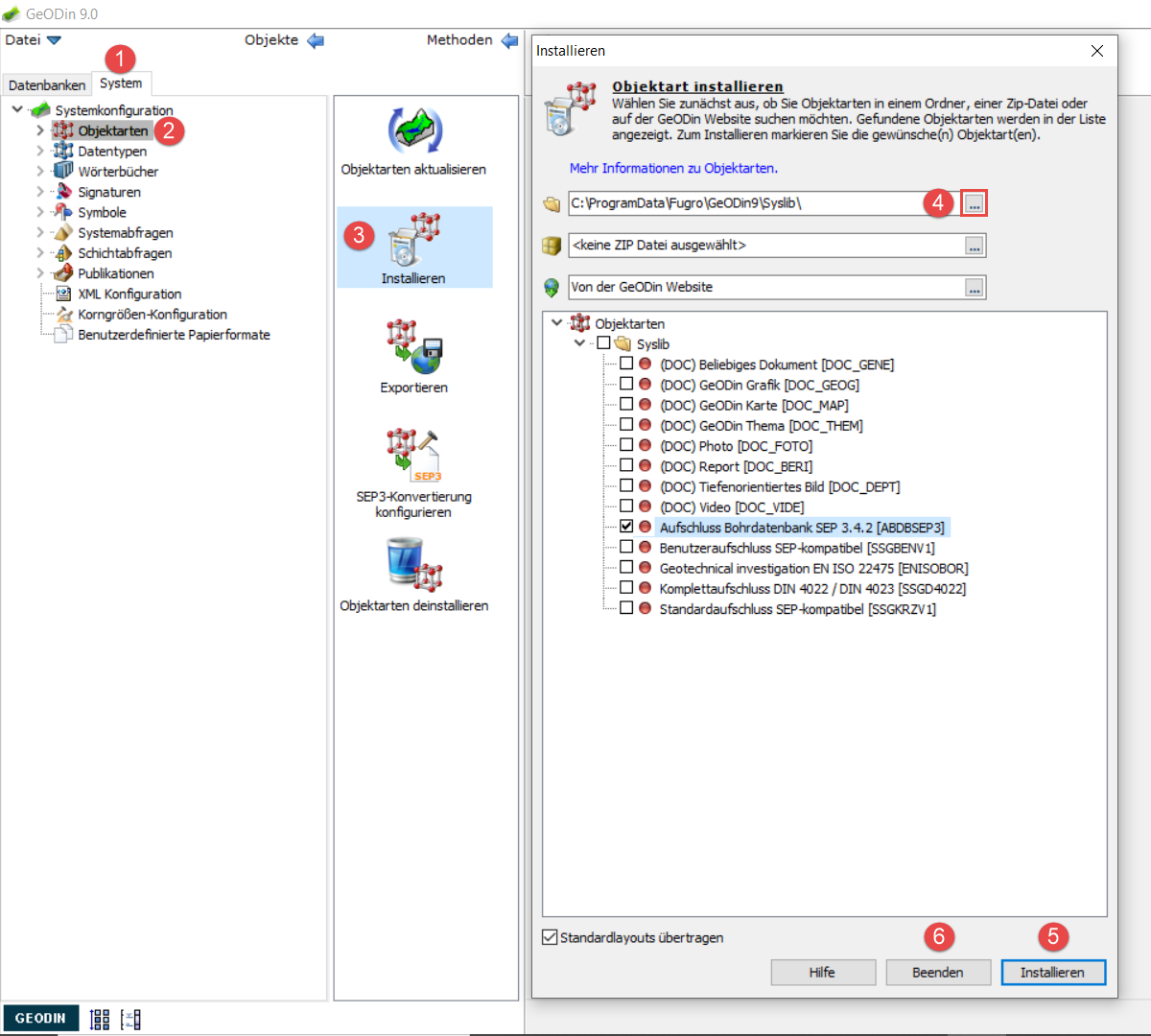Image resolution: width=1151 pixels, height=1036 pixels.
Task: Collapse the Systemkonfiguration tree node
Action: tap(17, 109)
